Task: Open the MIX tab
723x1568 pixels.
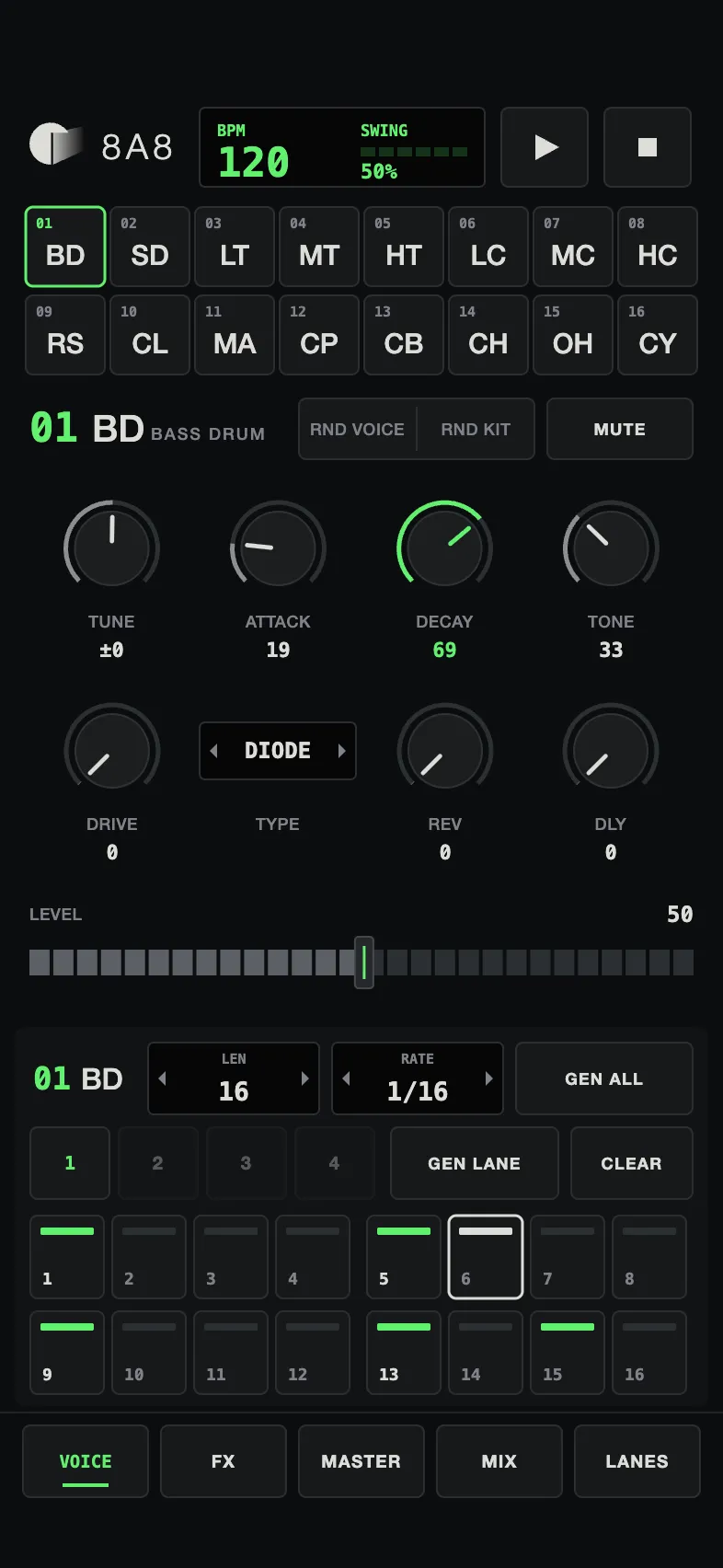Action: coord(499,1461)
